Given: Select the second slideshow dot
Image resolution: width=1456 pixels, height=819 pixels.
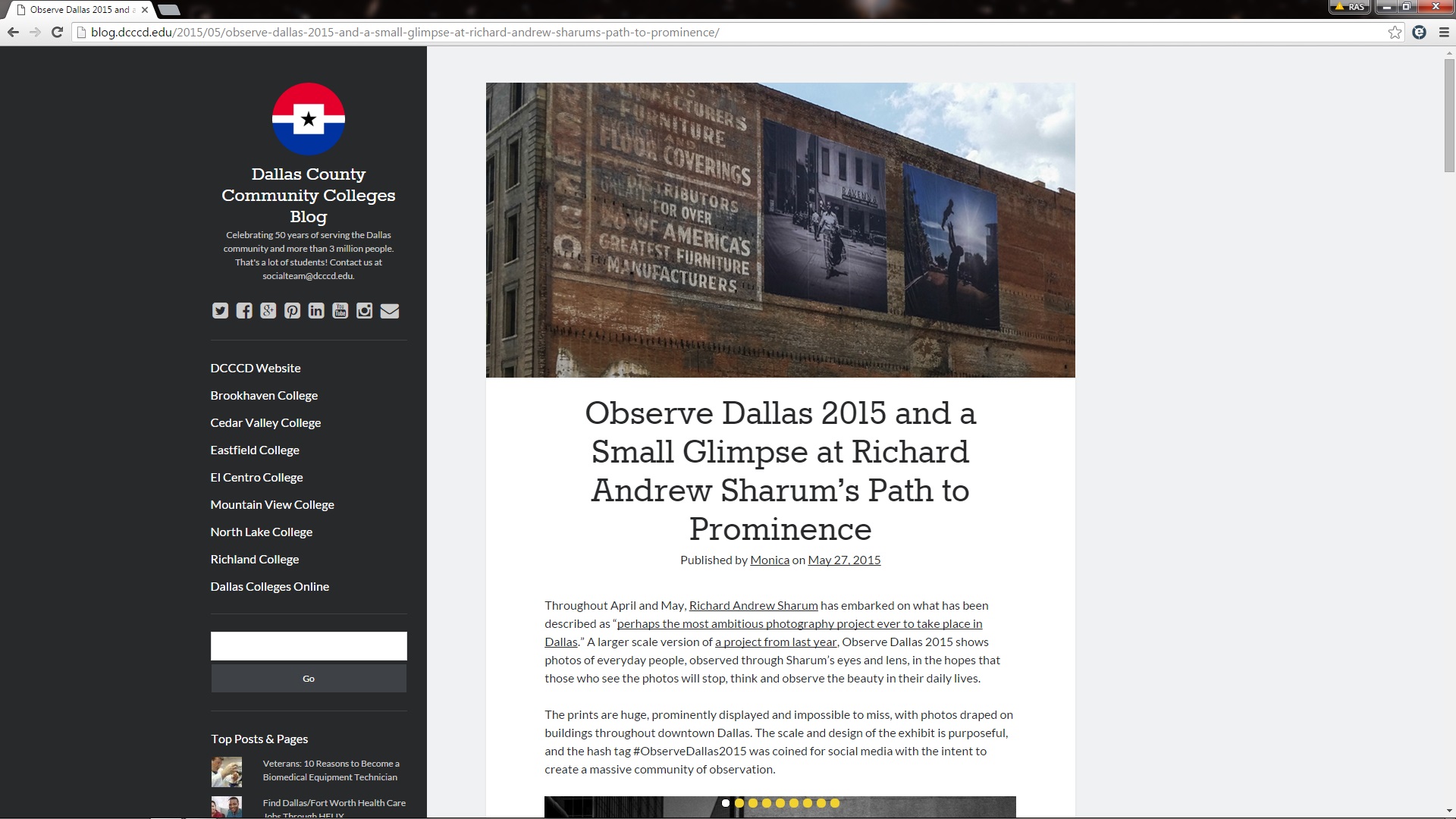Looking at the screenshot, I should pos(739,803).
